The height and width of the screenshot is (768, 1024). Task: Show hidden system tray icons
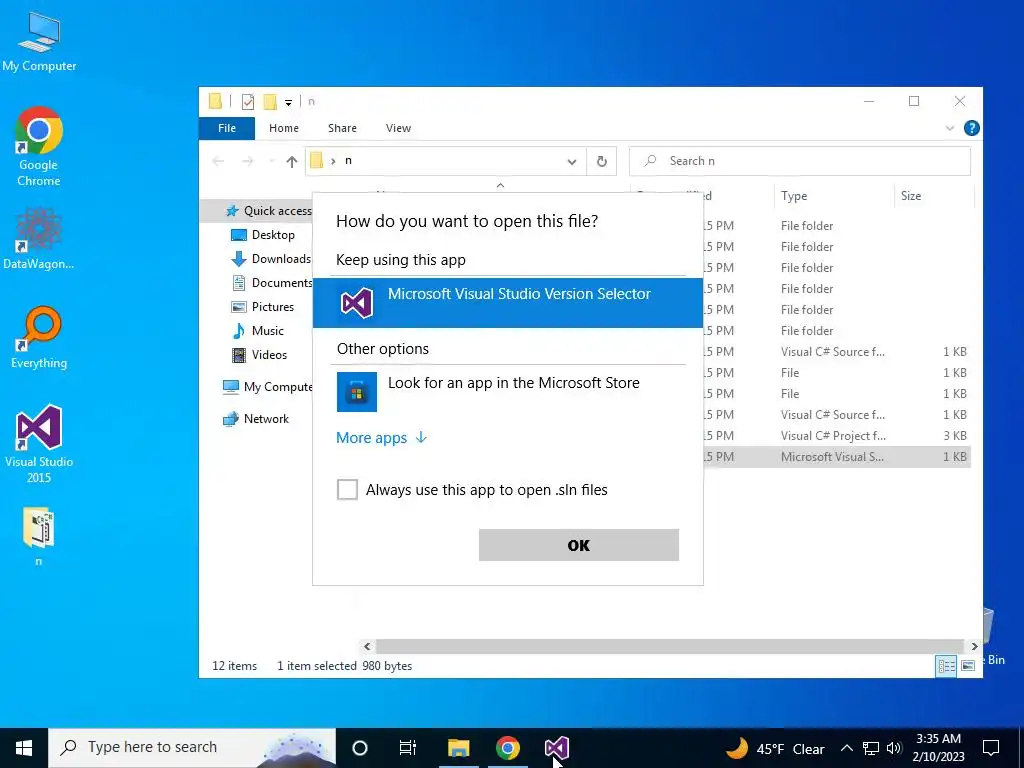pos(846,748)
